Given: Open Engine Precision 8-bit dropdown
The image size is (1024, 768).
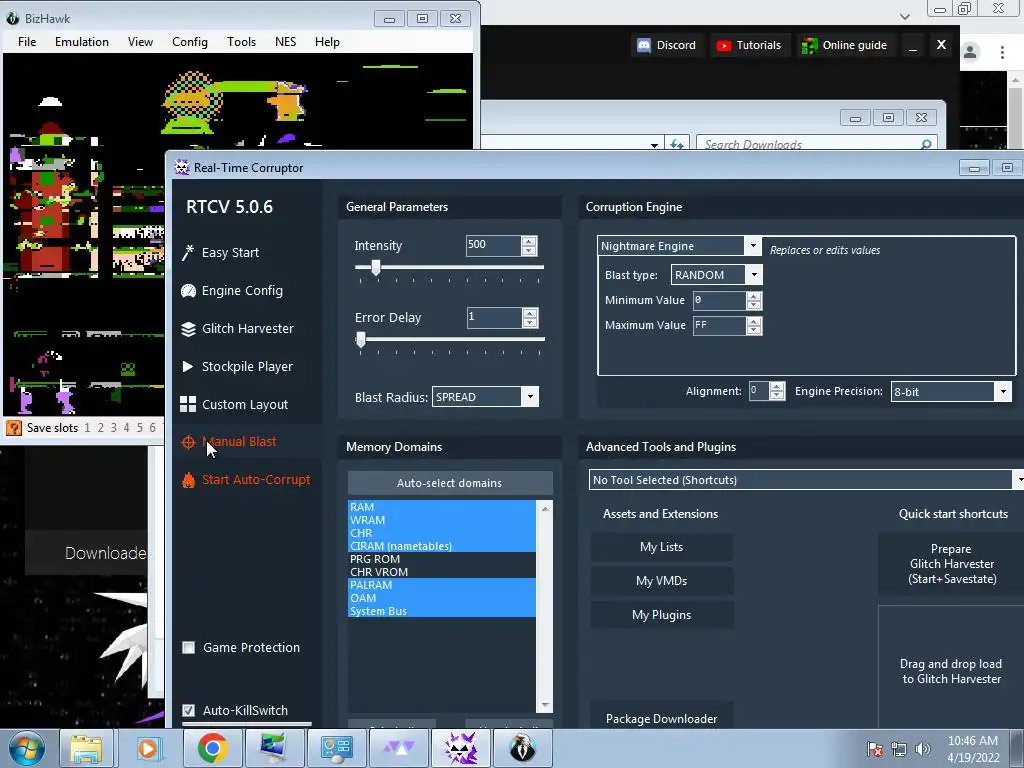Looking at the screenshot, I should point(1003,392).
